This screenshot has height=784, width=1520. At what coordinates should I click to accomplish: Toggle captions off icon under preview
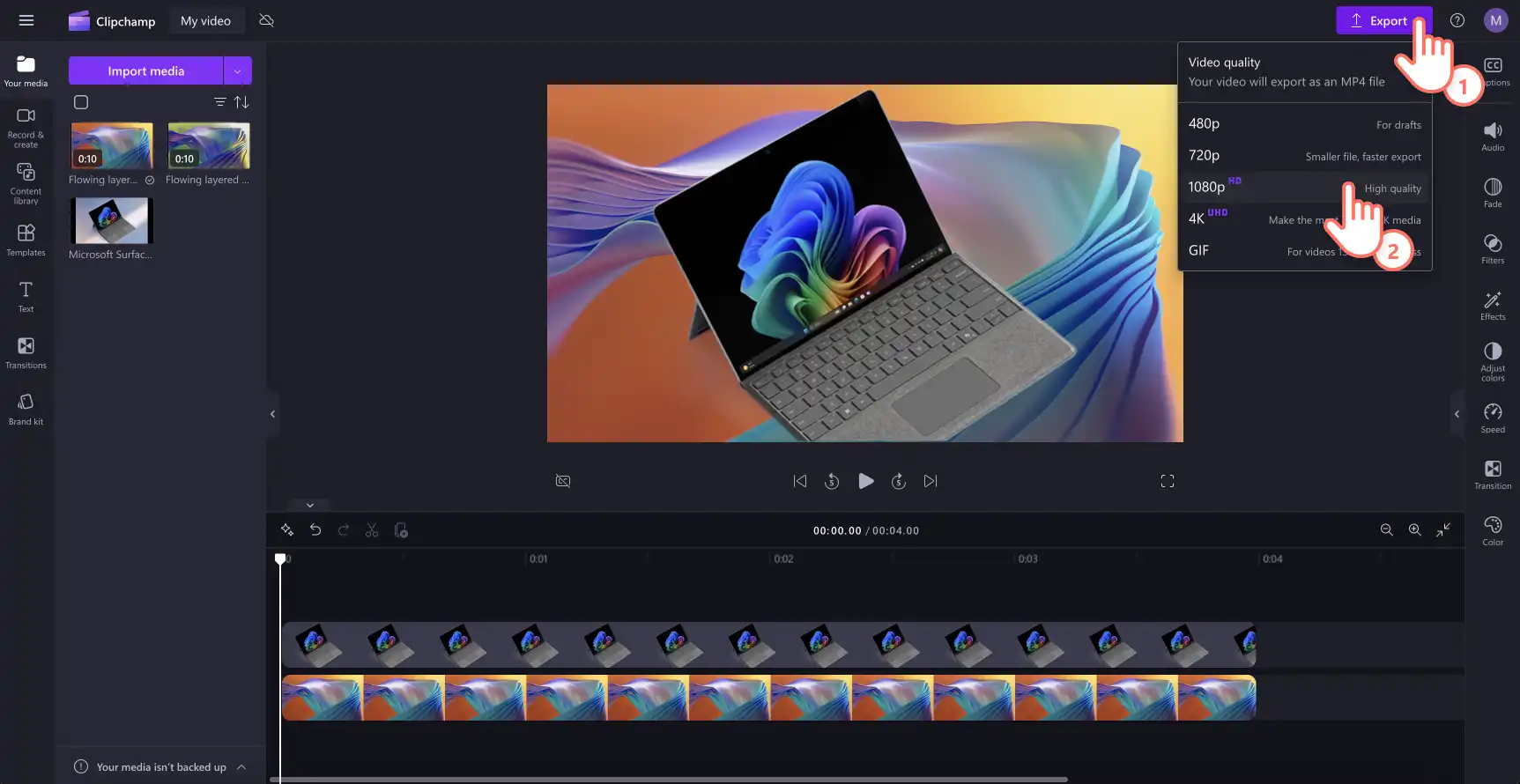tap(563, 481)
